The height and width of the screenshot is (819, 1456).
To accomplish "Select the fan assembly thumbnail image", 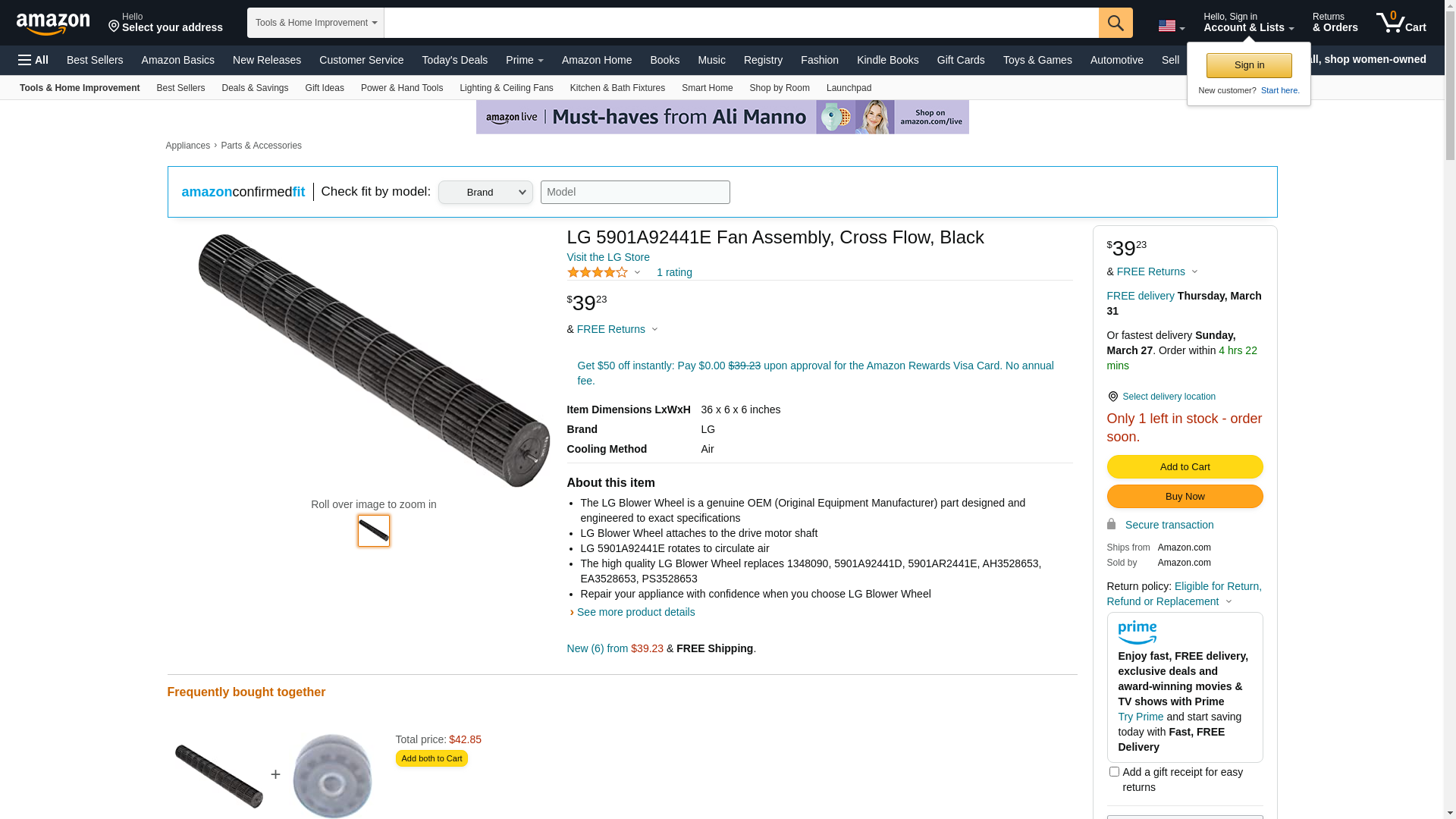I will 373,531.
